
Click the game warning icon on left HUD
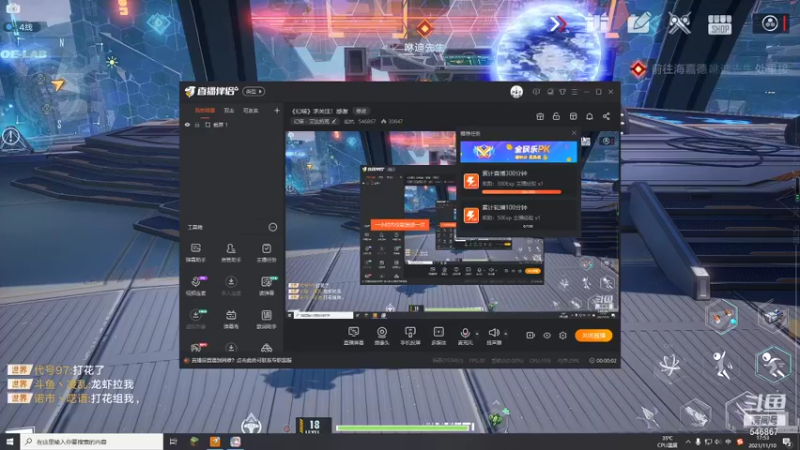pyautogui.click(x=11, y=137)
